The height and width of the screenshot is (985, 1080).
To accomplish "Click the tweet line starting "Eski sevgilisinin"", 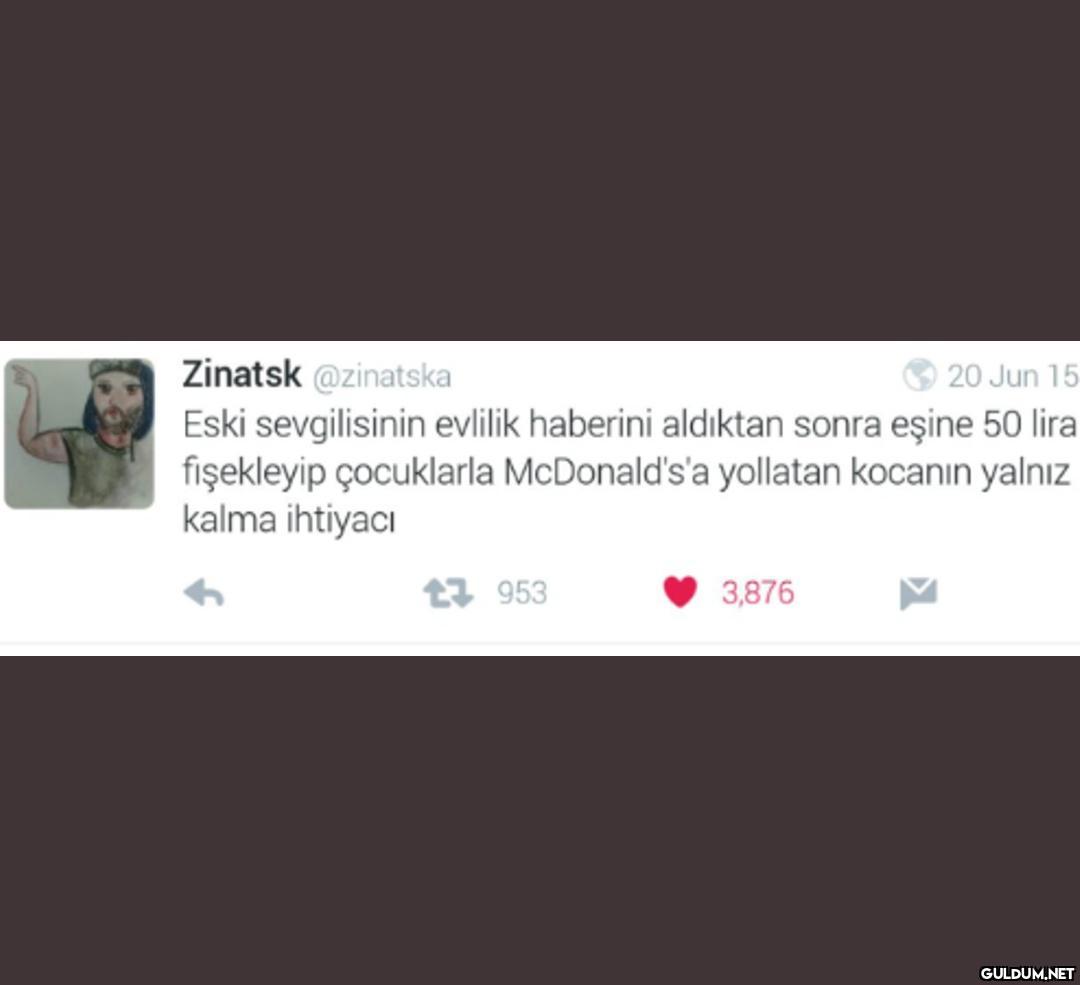I will coord(630,425).
